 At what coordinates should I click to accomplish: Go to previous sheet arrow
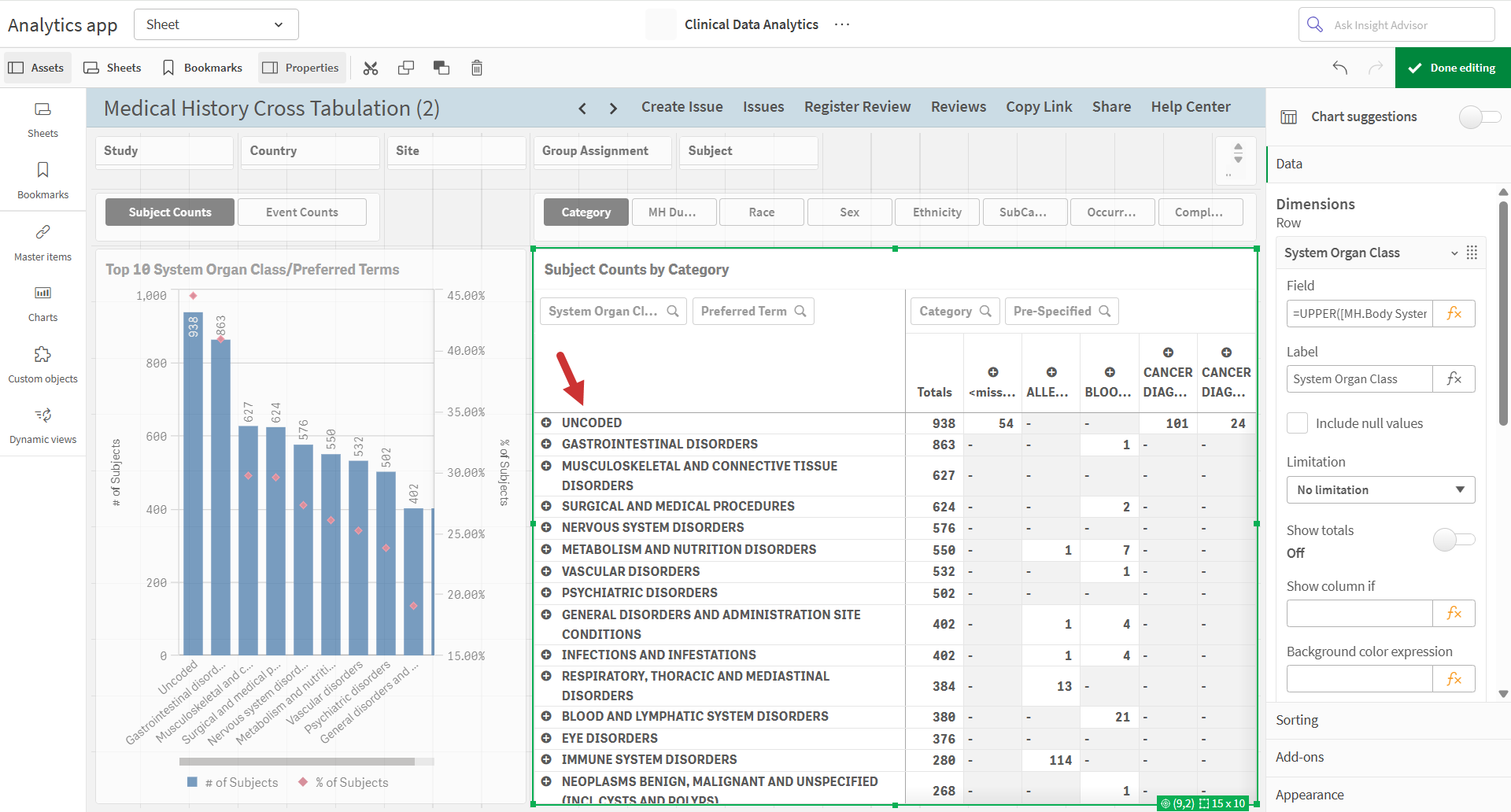point(582,109)
